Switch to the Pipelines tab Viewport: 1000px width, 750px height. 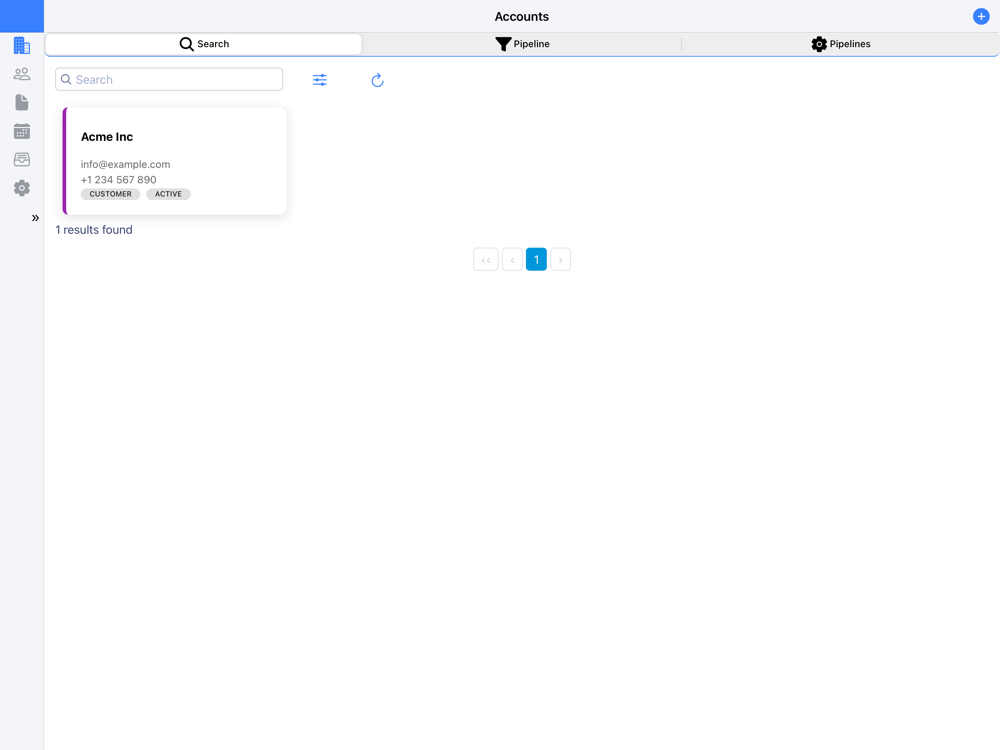(841, 44)
